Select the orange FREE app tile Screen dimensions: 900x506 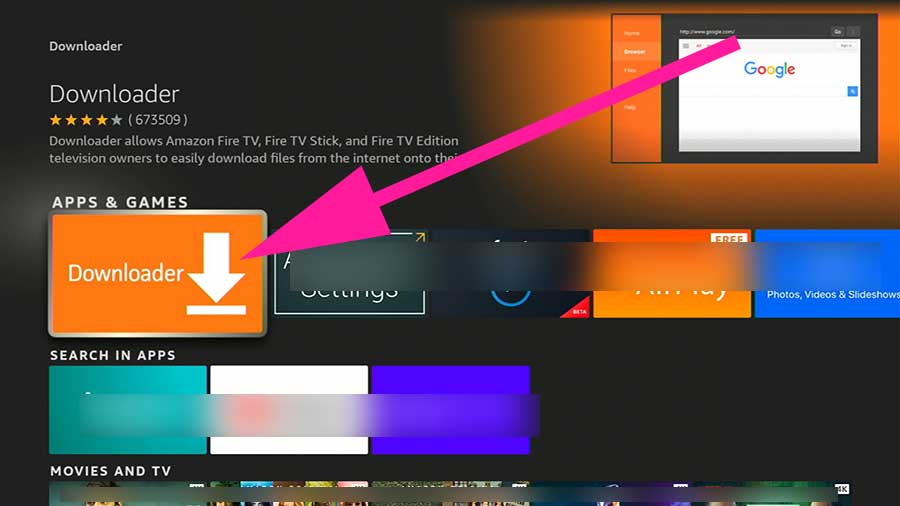coord(672,274)
